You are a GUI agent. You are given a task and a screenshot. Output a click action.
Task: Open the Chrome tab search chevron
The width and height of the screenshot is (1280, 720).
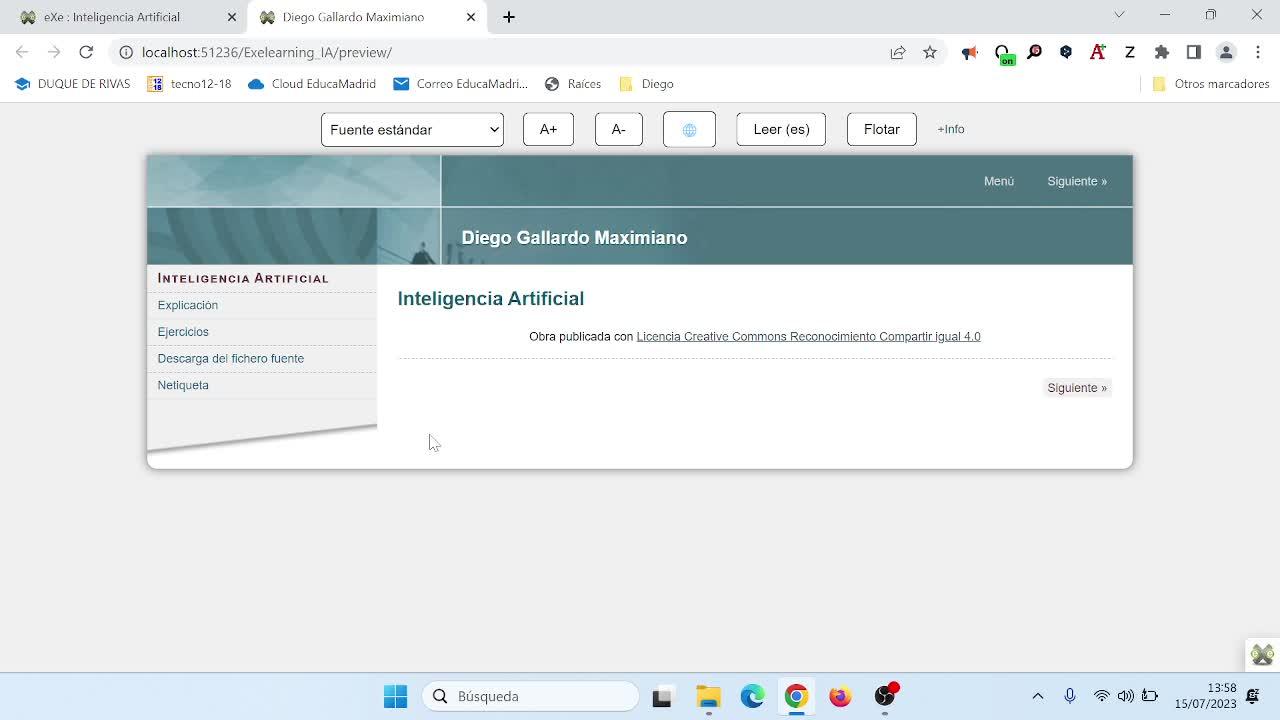pyautogui.click(x=1119, y=15)
